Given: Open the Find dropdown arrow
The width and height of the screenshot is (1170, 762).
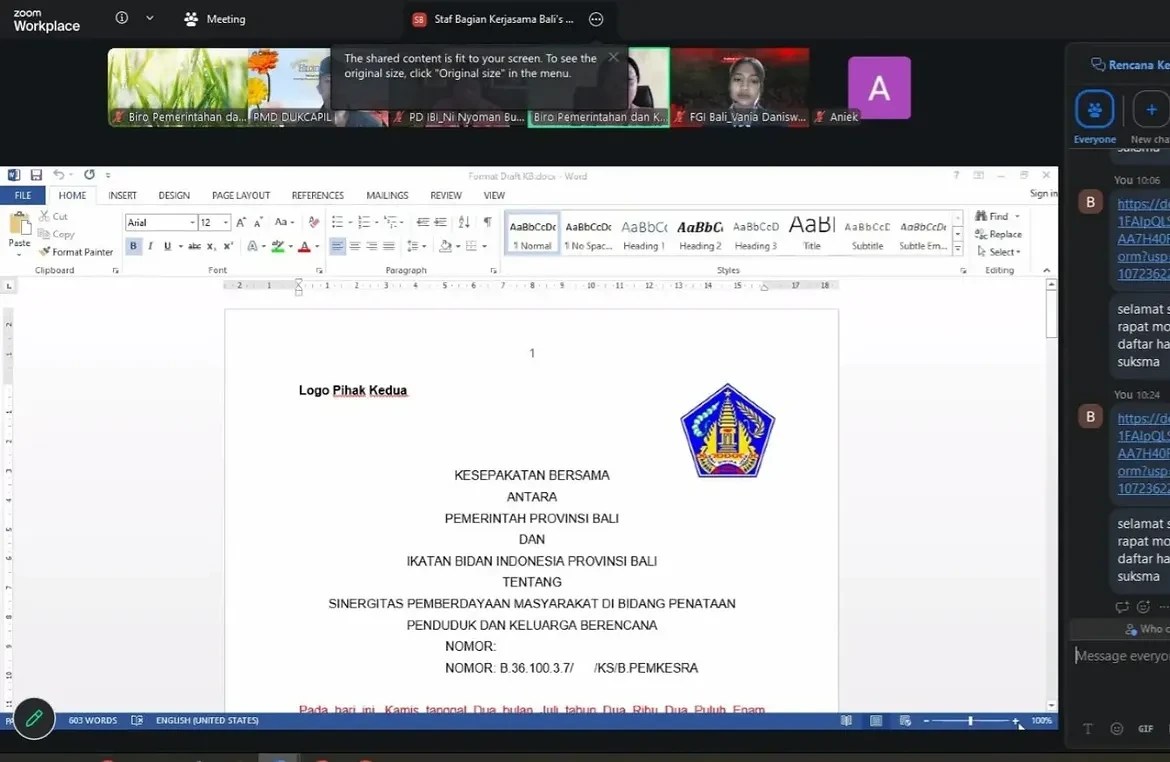Looking at the screenshot, I should pyautogui.click(x=1017, y=216).
